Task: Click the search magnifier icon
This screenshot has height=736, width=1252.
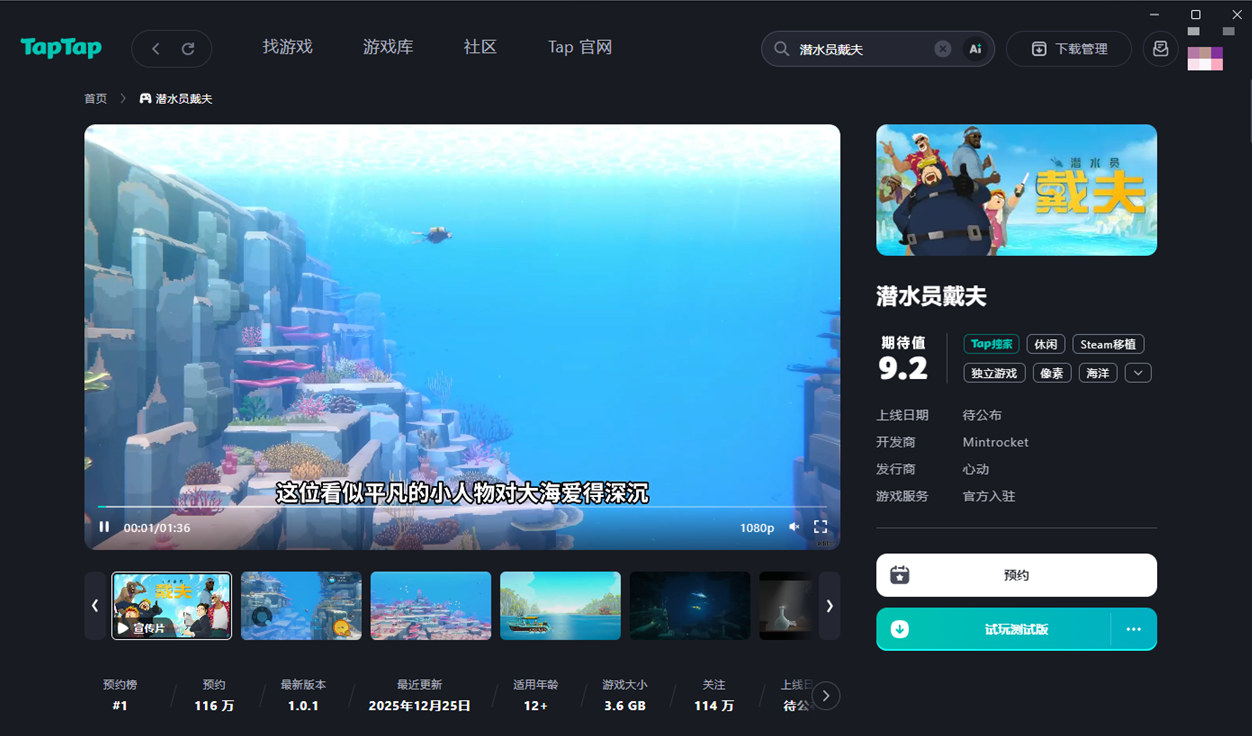Action: (x=780, y=48)
